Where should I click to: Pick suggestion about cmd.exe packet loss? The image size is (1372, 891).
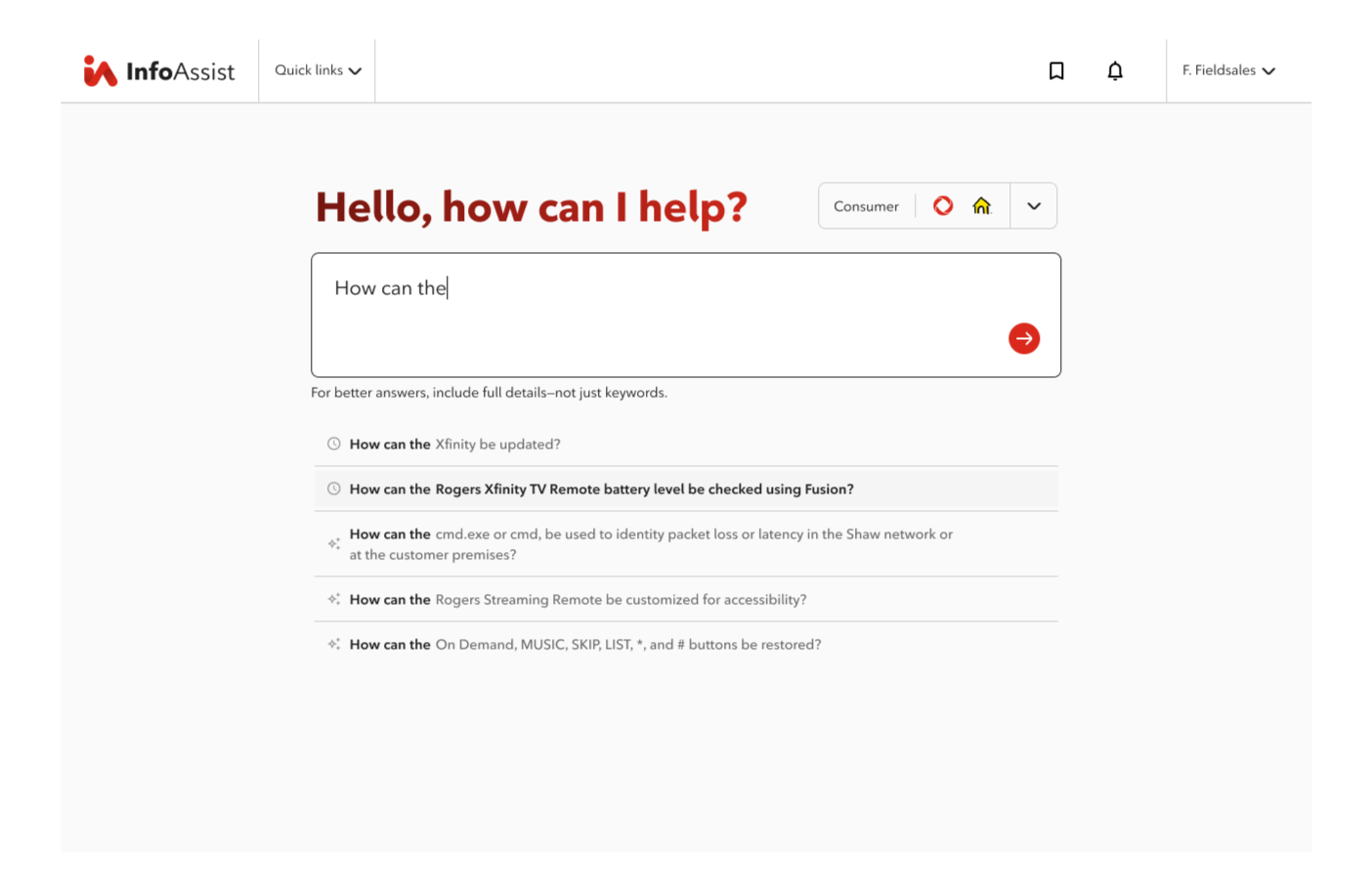686,544
